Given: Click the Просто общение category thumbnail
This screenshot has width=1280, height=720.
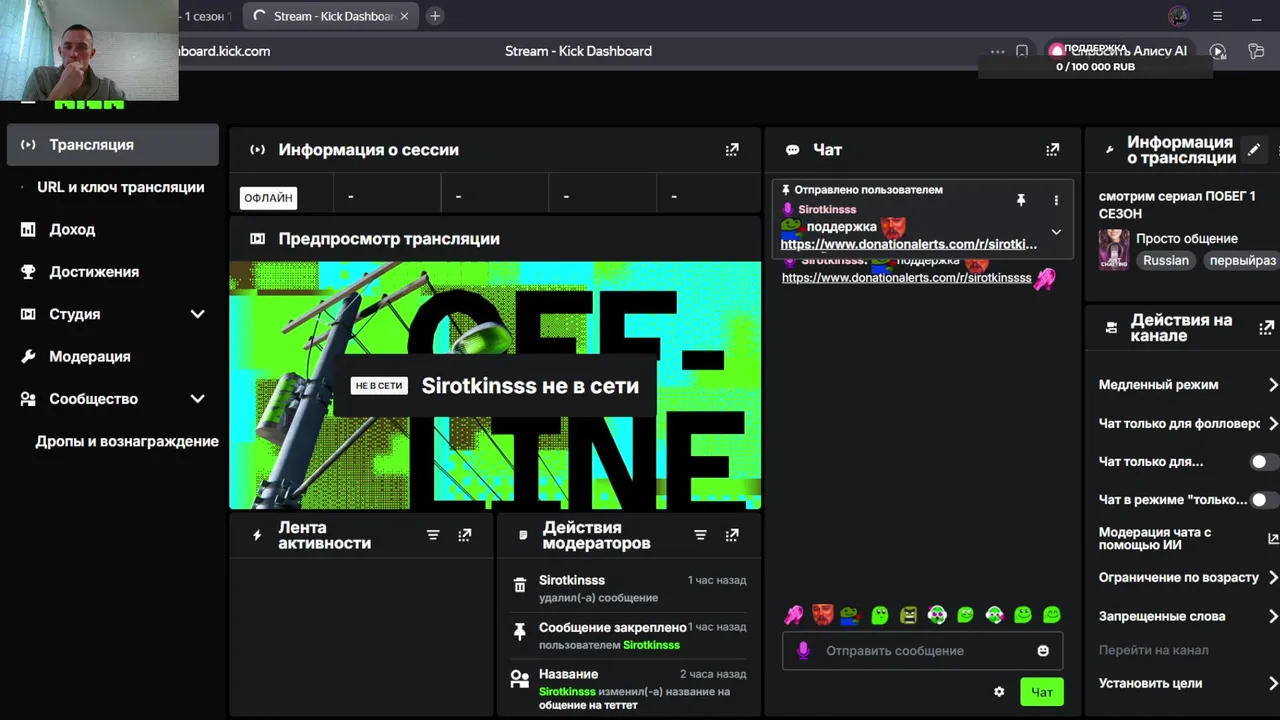Looking at the screenshot, I should pos(1114,249).
